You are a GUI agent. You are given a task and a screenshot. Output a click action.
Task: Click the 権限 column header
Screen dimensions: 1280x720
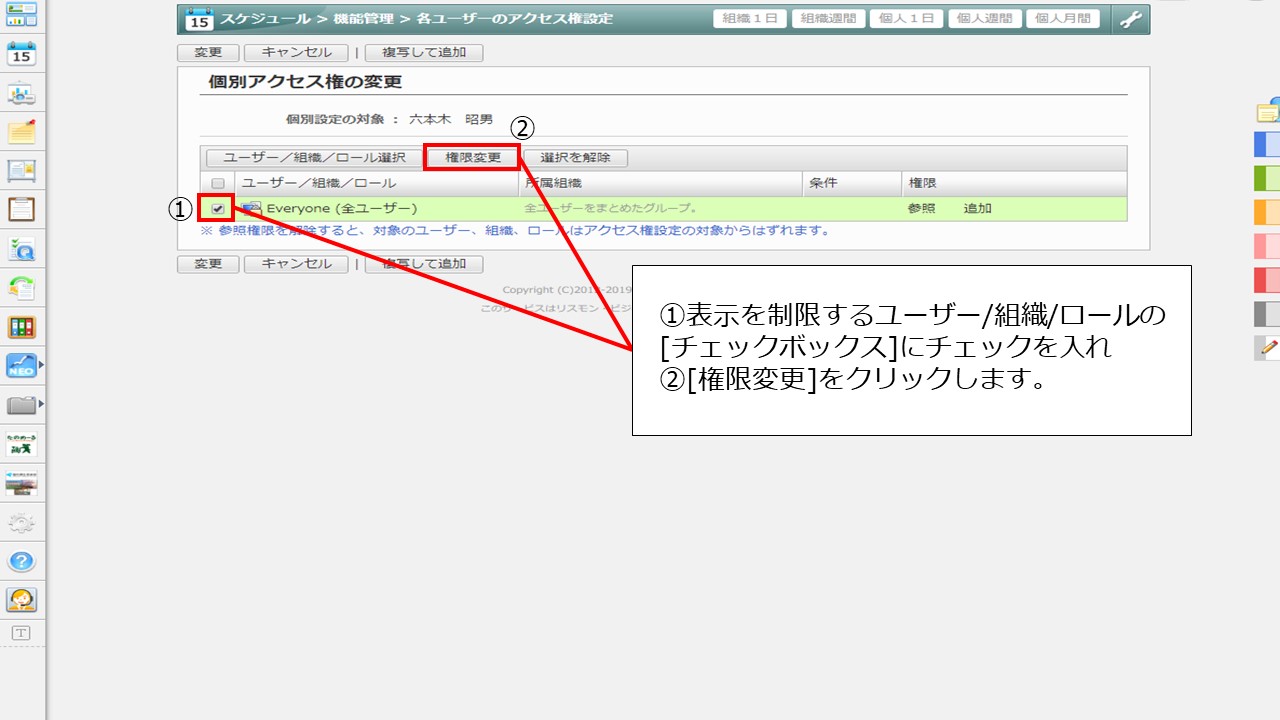tap(921, 184)
